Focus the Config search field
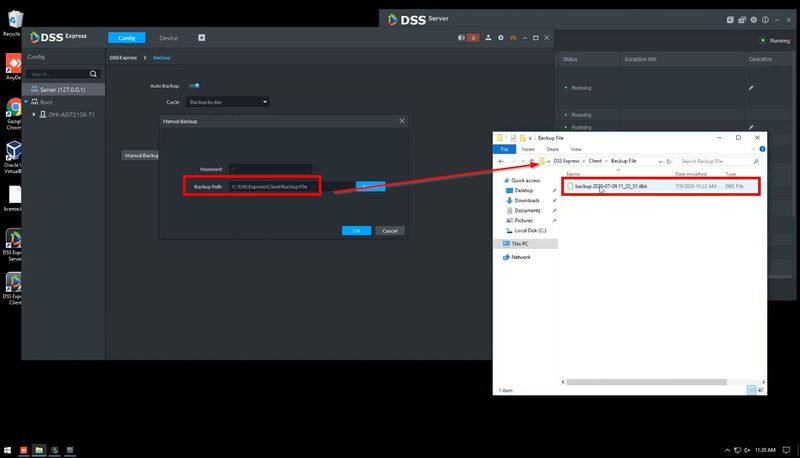Image resolution: width=800 pixels, height=458 pixels. click(x=58, y=74)
